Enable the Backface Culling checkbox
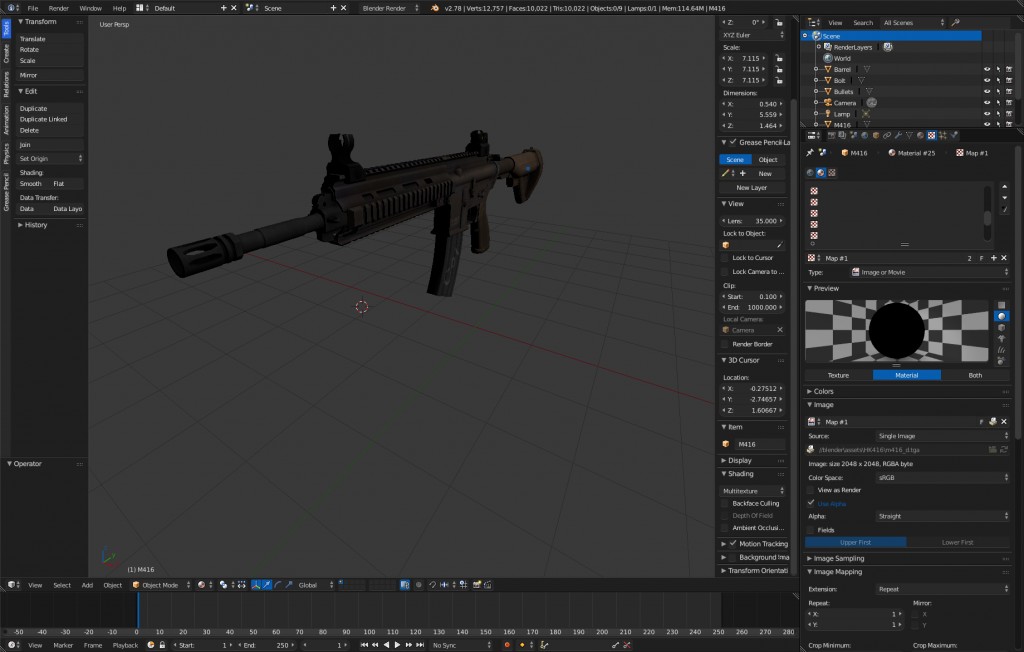 pos(727,503)
